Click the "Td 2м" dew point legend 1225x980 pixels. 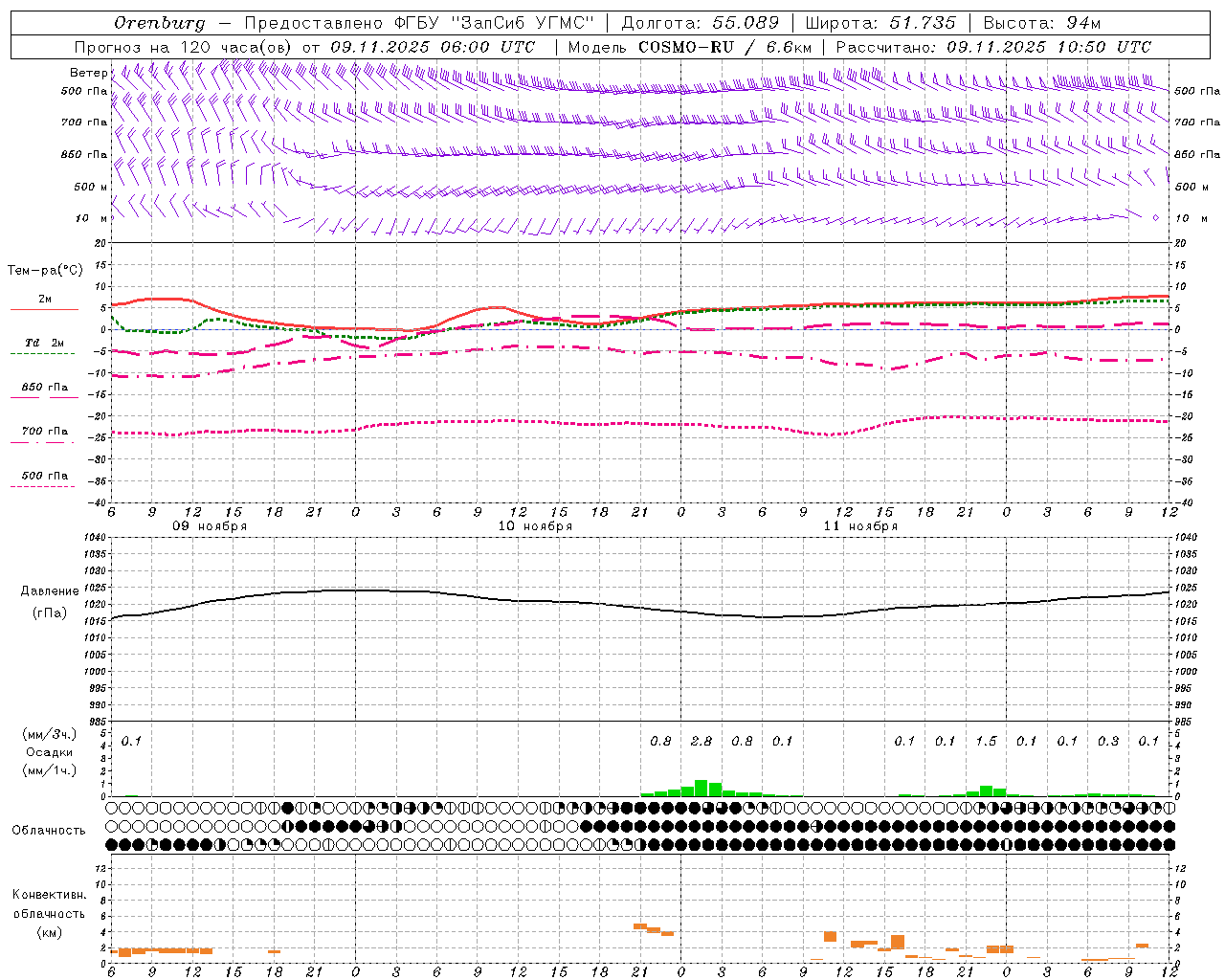click(44, 346)
